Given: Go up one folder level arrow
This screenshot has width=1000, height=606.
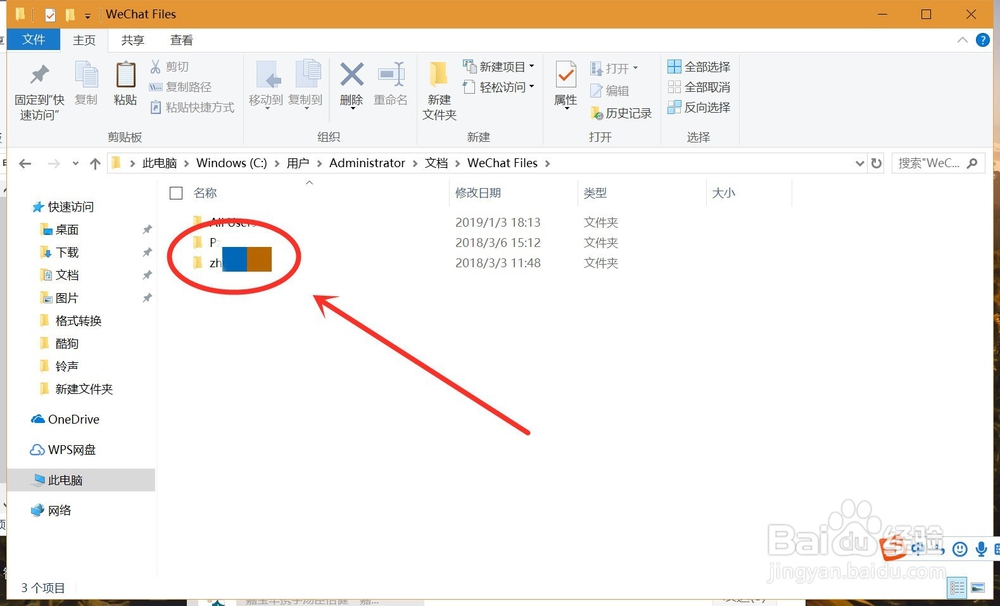Looking at the screenshot, I should coord(95,163).
